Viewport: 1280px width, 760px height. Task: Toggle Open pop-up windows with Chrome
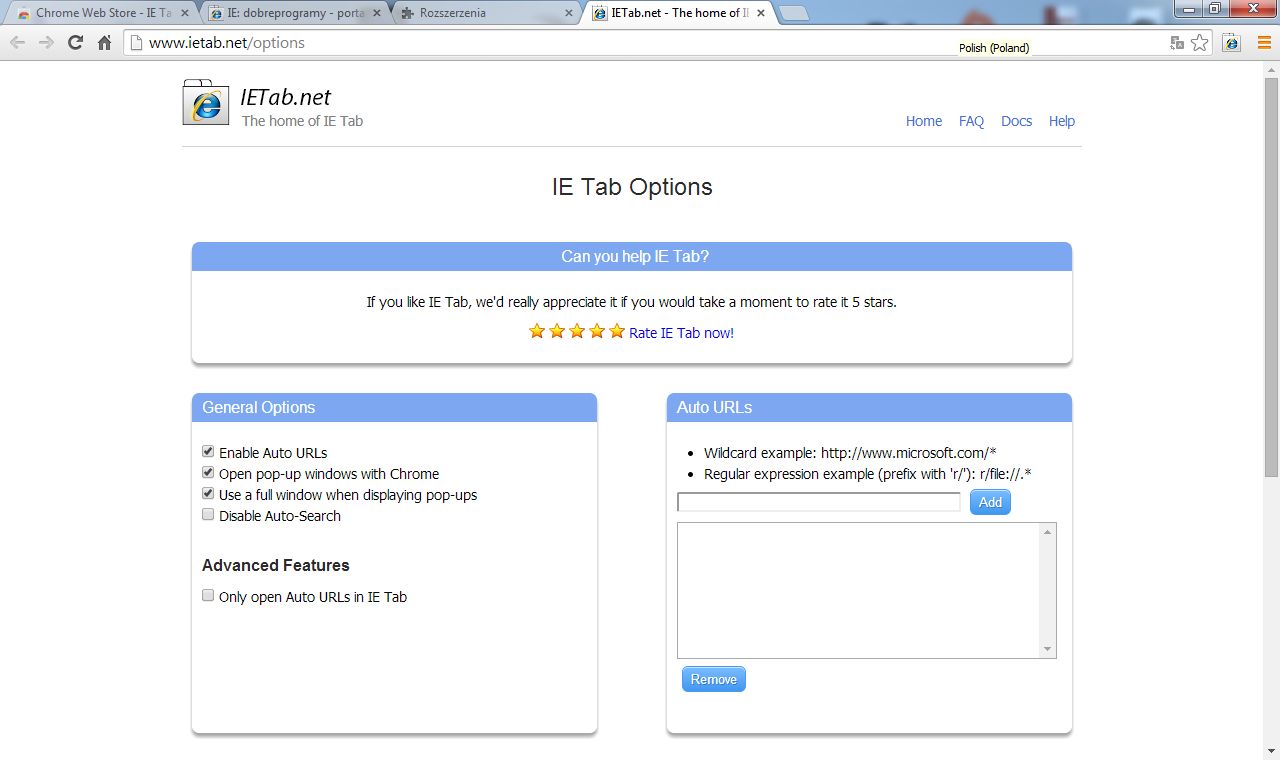pyautogui.click(x=208, y=473)
